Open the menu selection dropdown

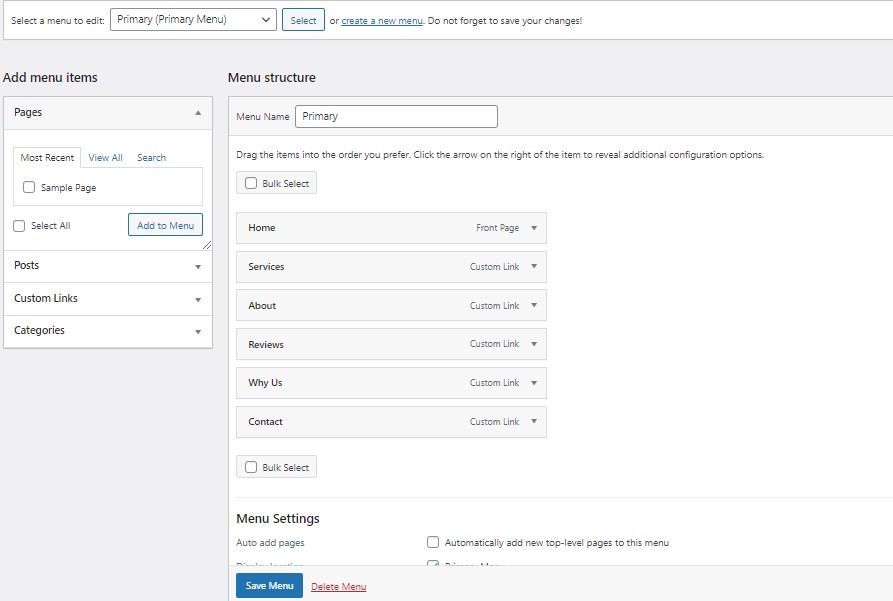click(193, 20)
